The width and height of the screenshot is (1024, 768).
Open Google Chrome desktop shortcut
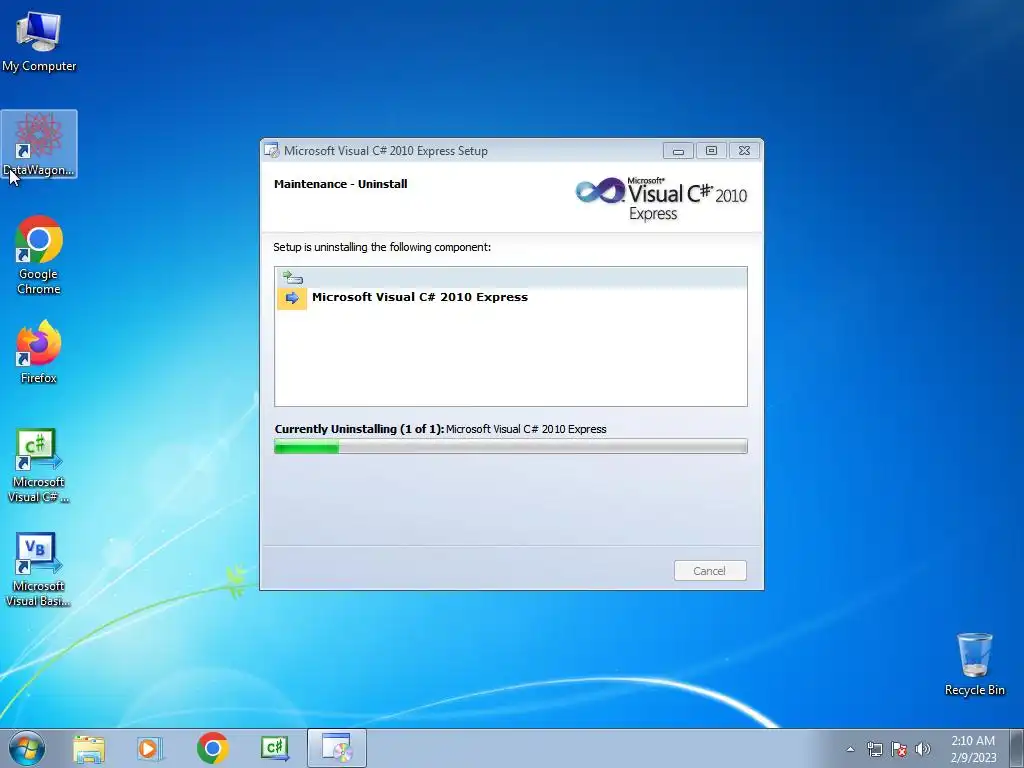[x=39, y=255]
